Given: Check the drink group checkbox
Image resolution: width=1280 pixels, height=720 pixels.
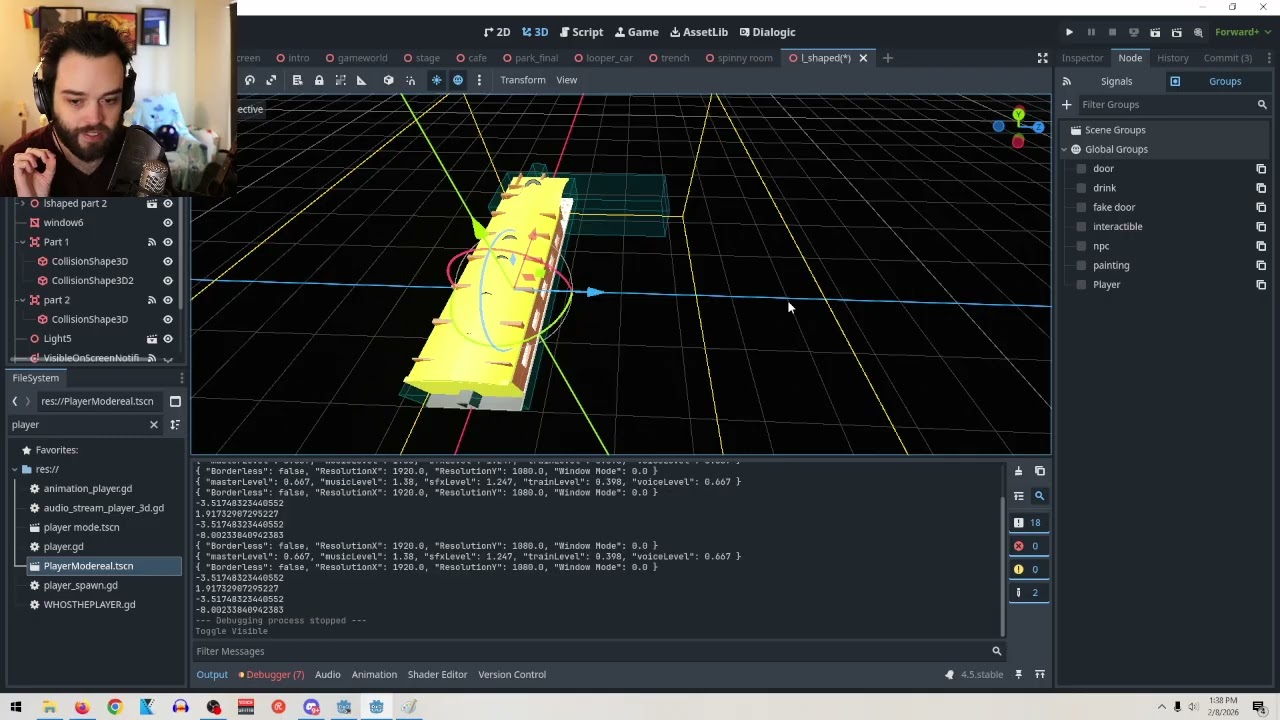Looking at the screenshot, I should pyautogui.click(x=1082, y=188).
